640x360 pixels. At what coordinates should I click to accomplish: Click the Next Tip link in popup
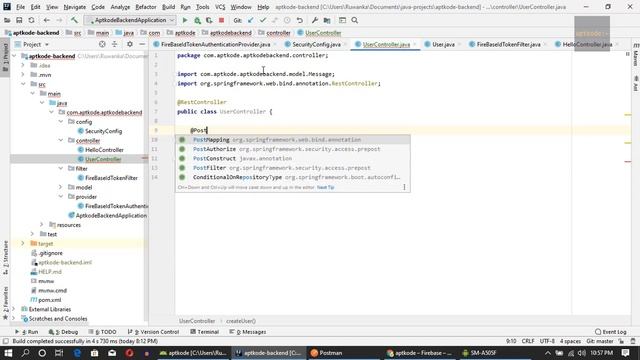coord(325,187)
